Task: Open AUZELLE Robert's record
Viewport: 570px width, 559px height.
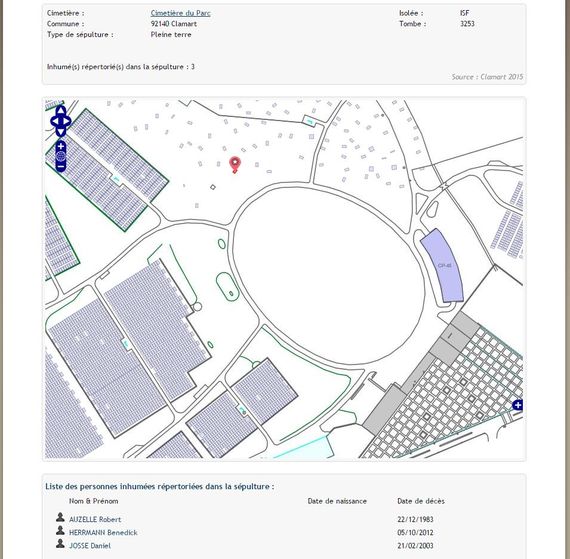Action: pyautogui.click(x=95, y=519)
